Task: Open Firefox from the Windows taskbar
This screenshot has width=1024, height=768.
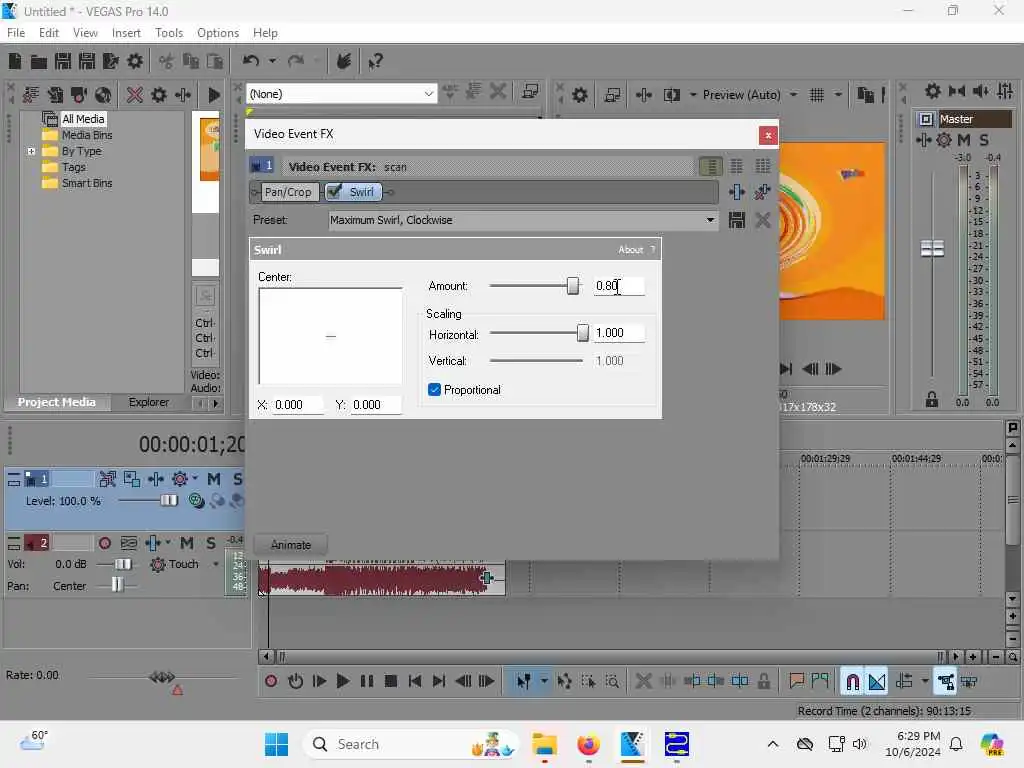Action: tap(588, 744)
